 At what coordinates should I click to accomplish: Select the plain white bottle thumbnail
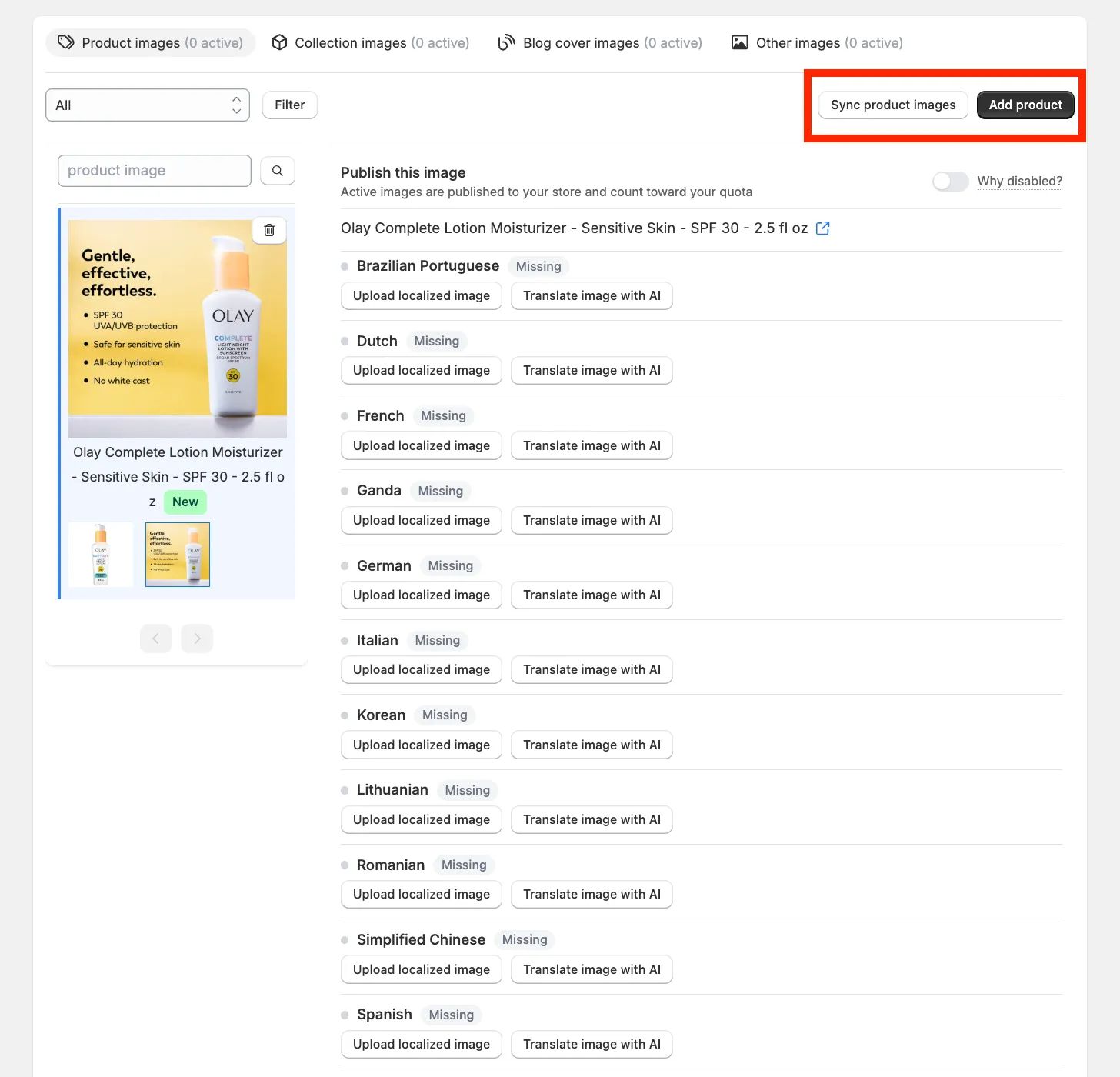101,555
